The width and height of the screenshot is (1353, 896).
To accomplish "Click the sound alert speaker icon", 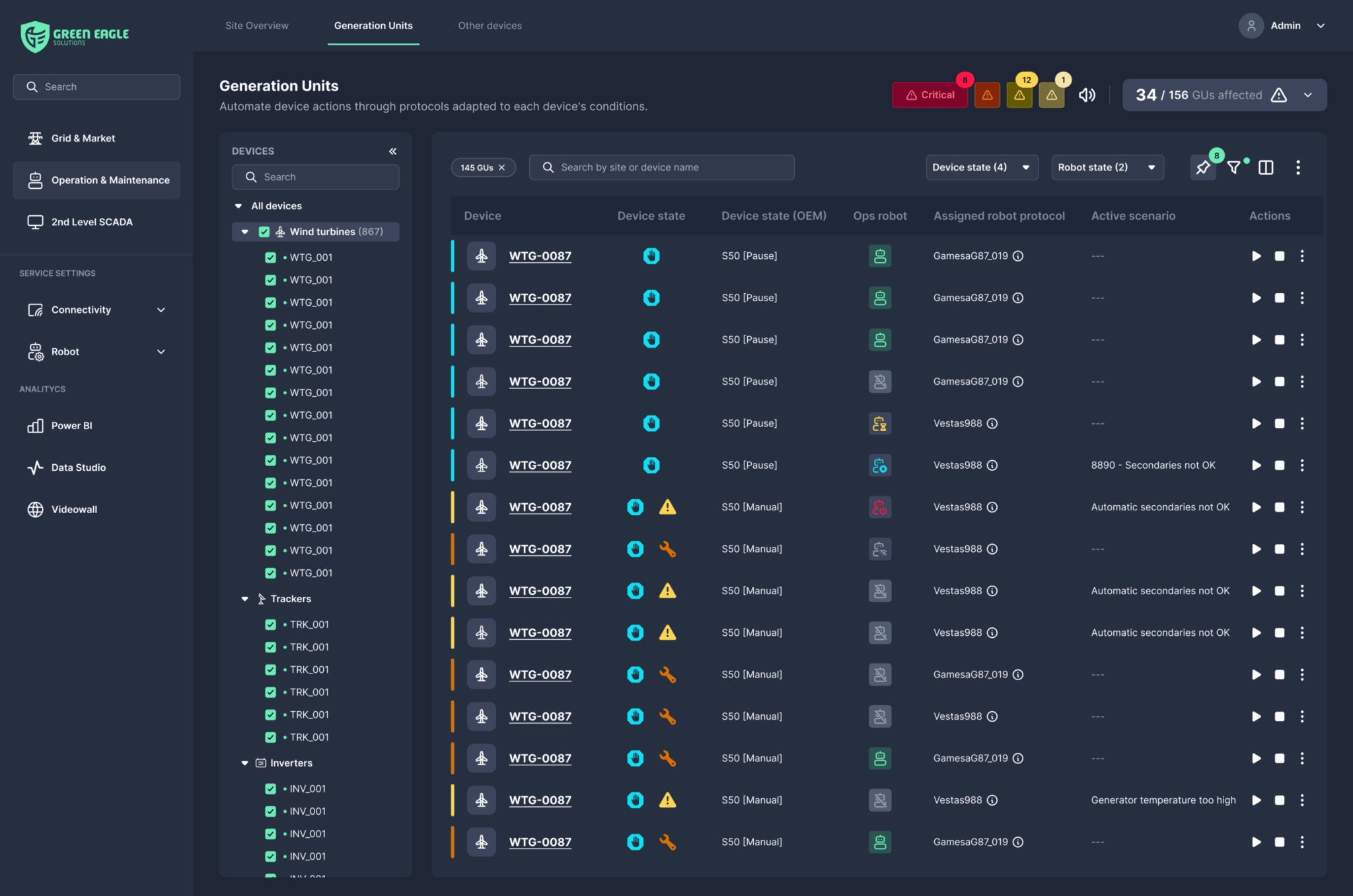I will pyautogui.click(x=1086, y=95).
